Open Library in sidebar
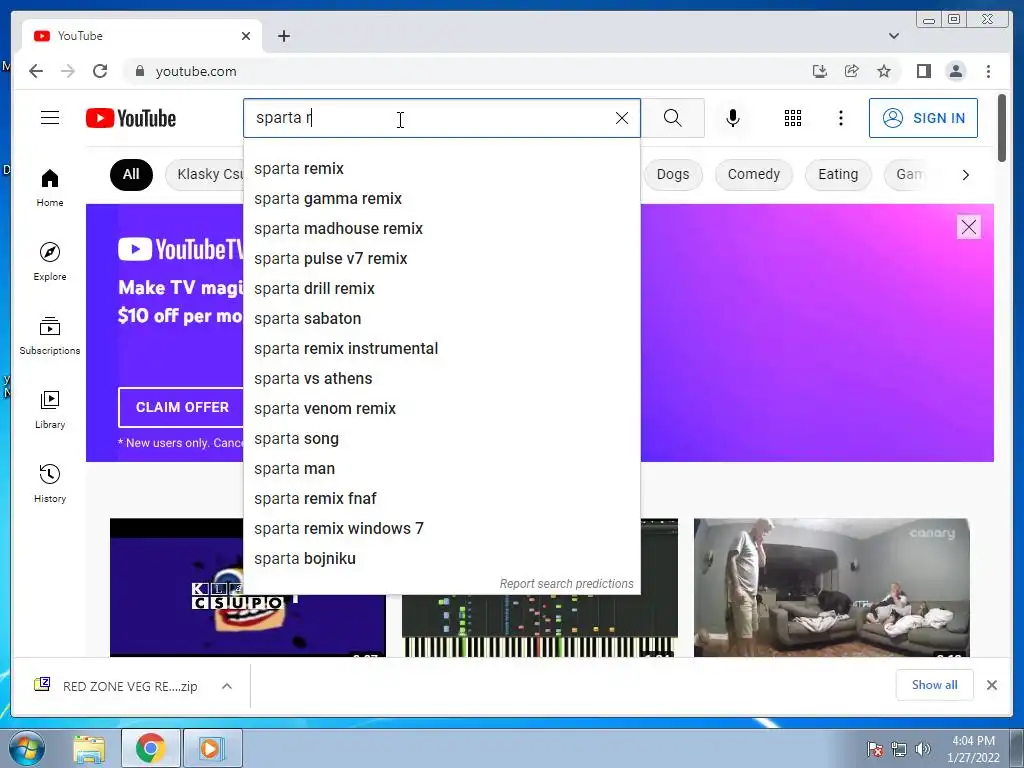Screen dimensions: 1024x768 [50, 409]
